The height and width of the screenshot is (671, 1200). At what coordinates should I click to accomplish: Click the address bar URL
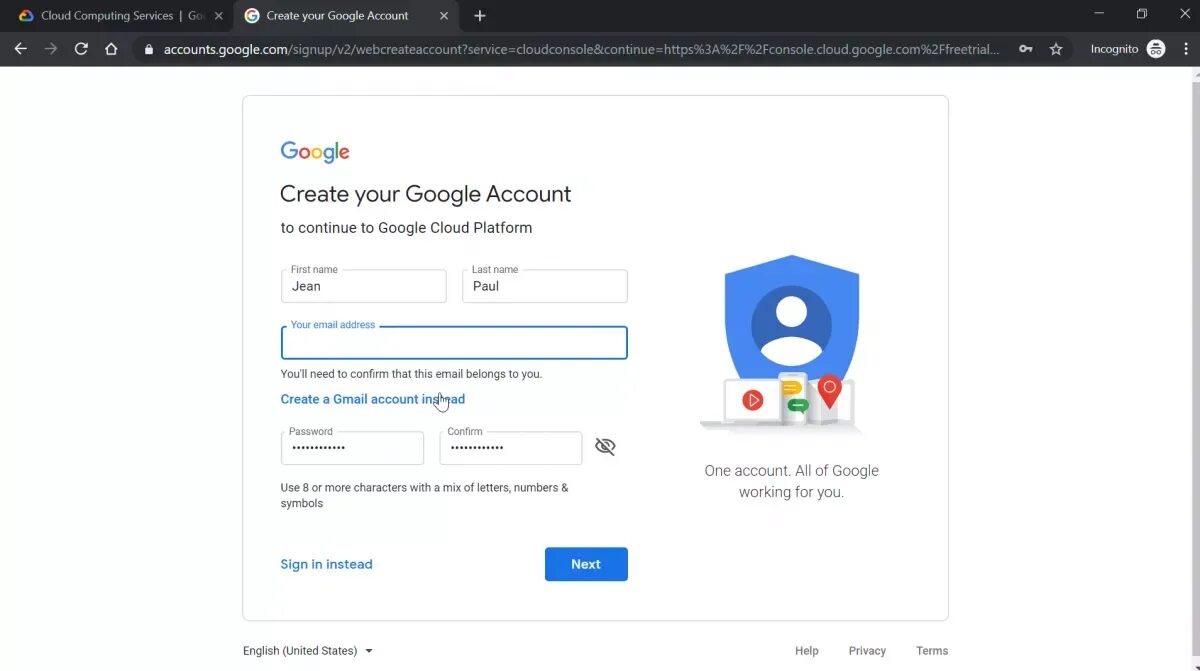[x=581, y=48]
